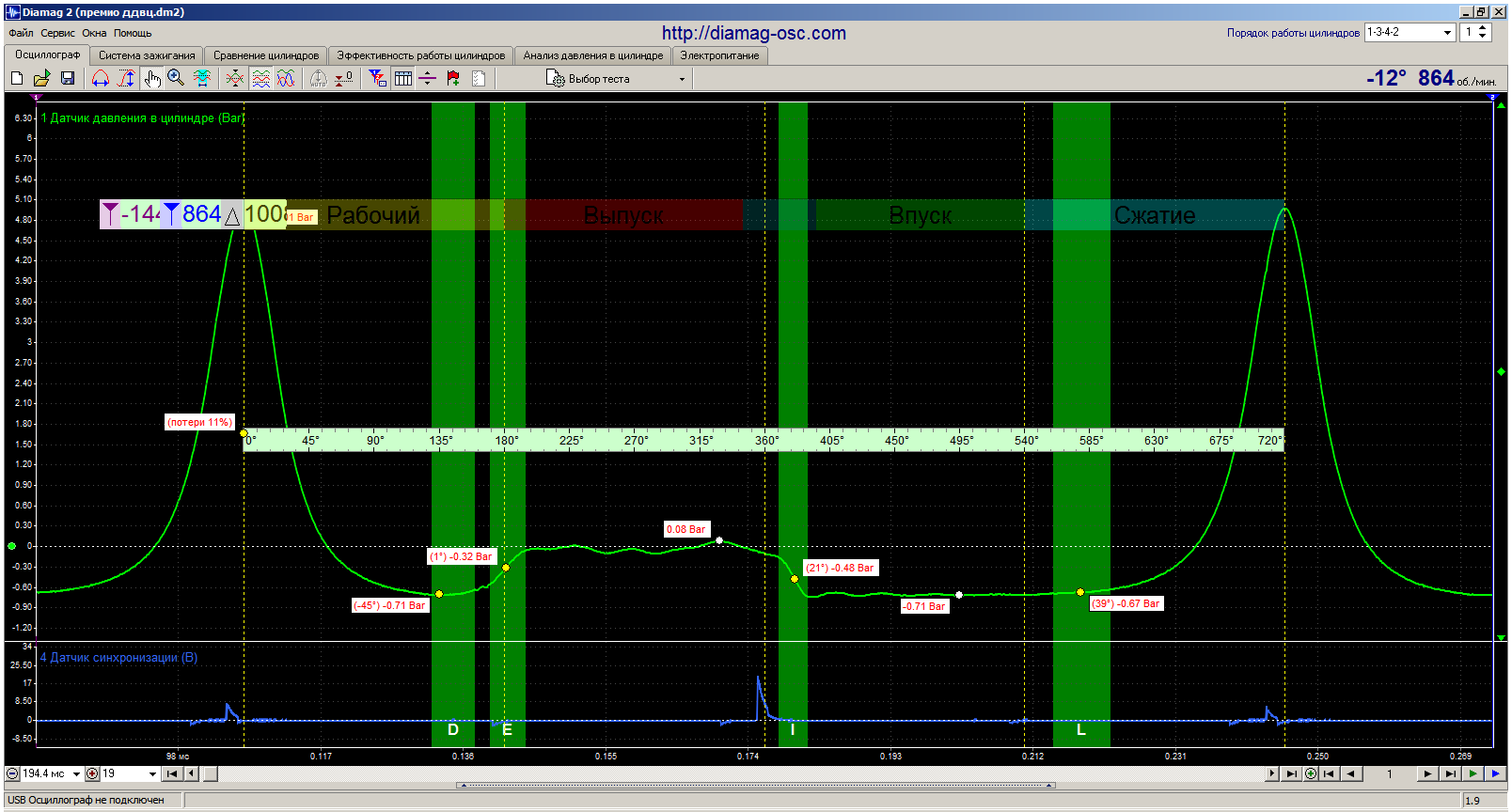Switch to Осциллограф tab
1512x812 pixels.
(47, 55)
